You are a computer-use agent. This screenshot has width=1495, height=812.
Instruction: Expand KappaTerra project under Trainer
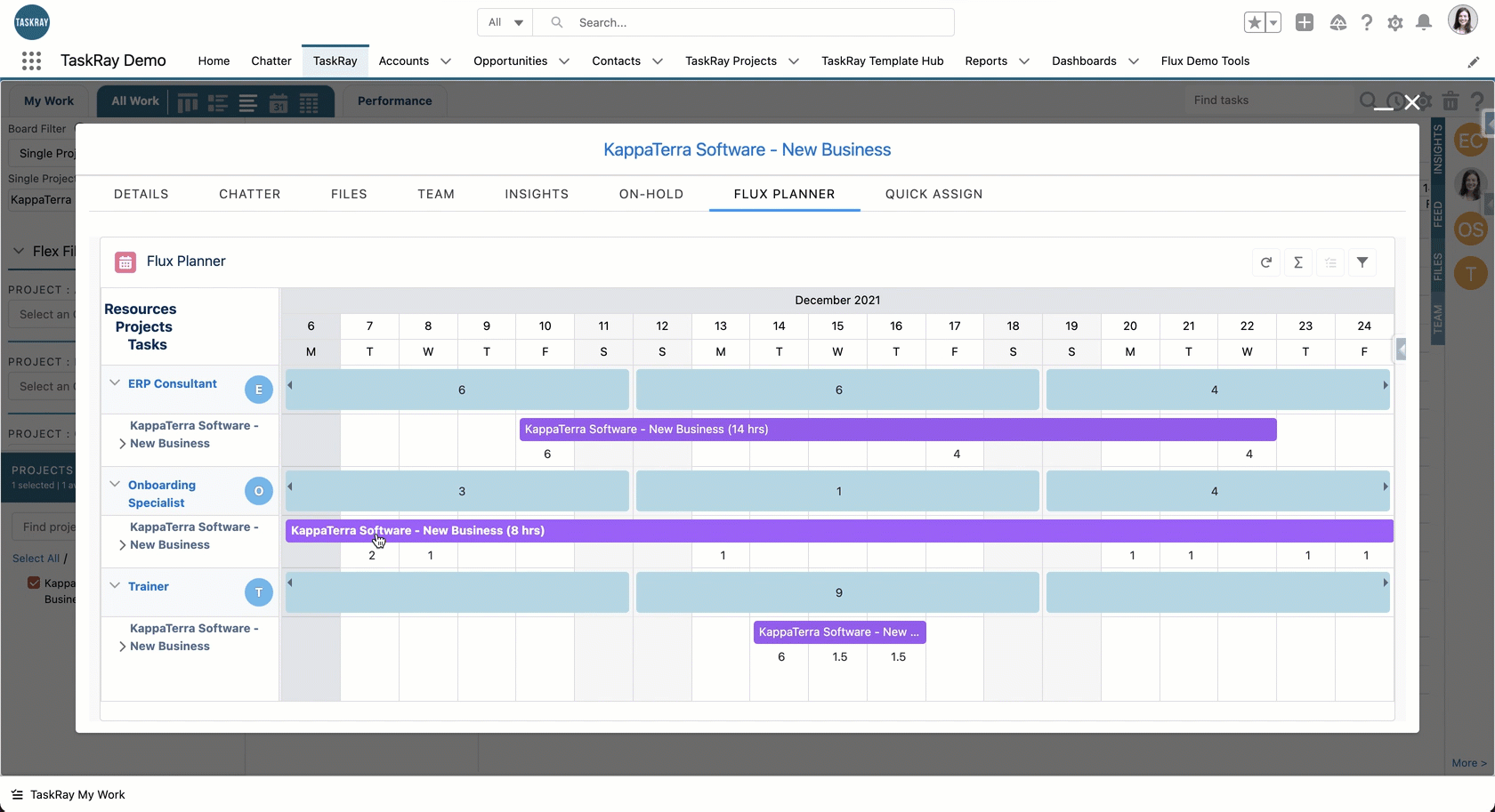point(122,647)
